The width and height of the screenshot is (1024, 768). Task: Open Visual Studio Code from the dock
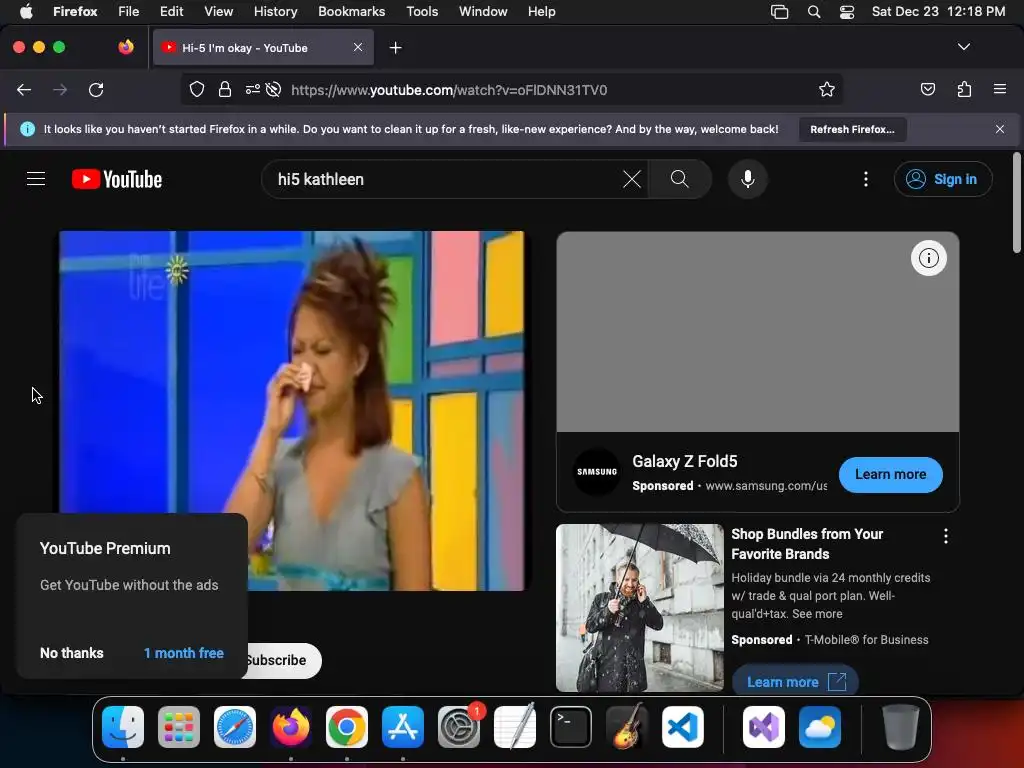[x=683, y=727]
